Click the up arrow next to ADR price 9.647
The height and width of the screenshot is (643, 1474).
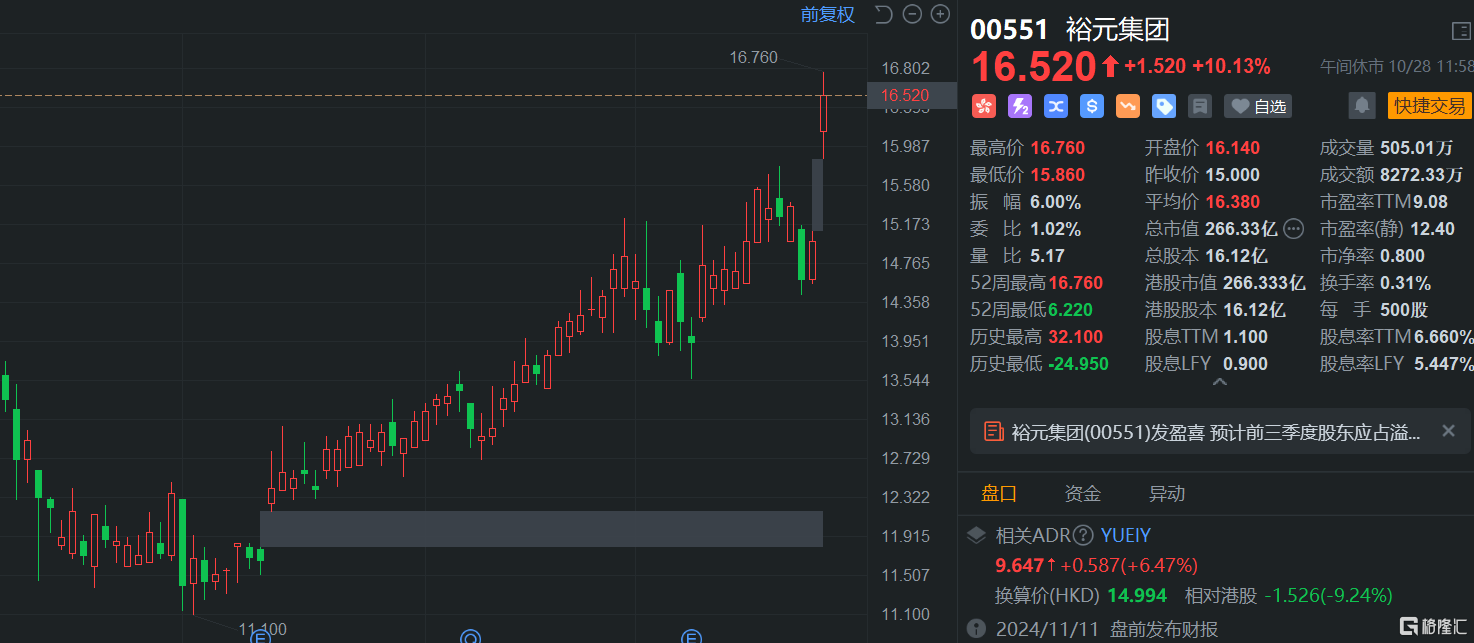tap(1051, 565)
